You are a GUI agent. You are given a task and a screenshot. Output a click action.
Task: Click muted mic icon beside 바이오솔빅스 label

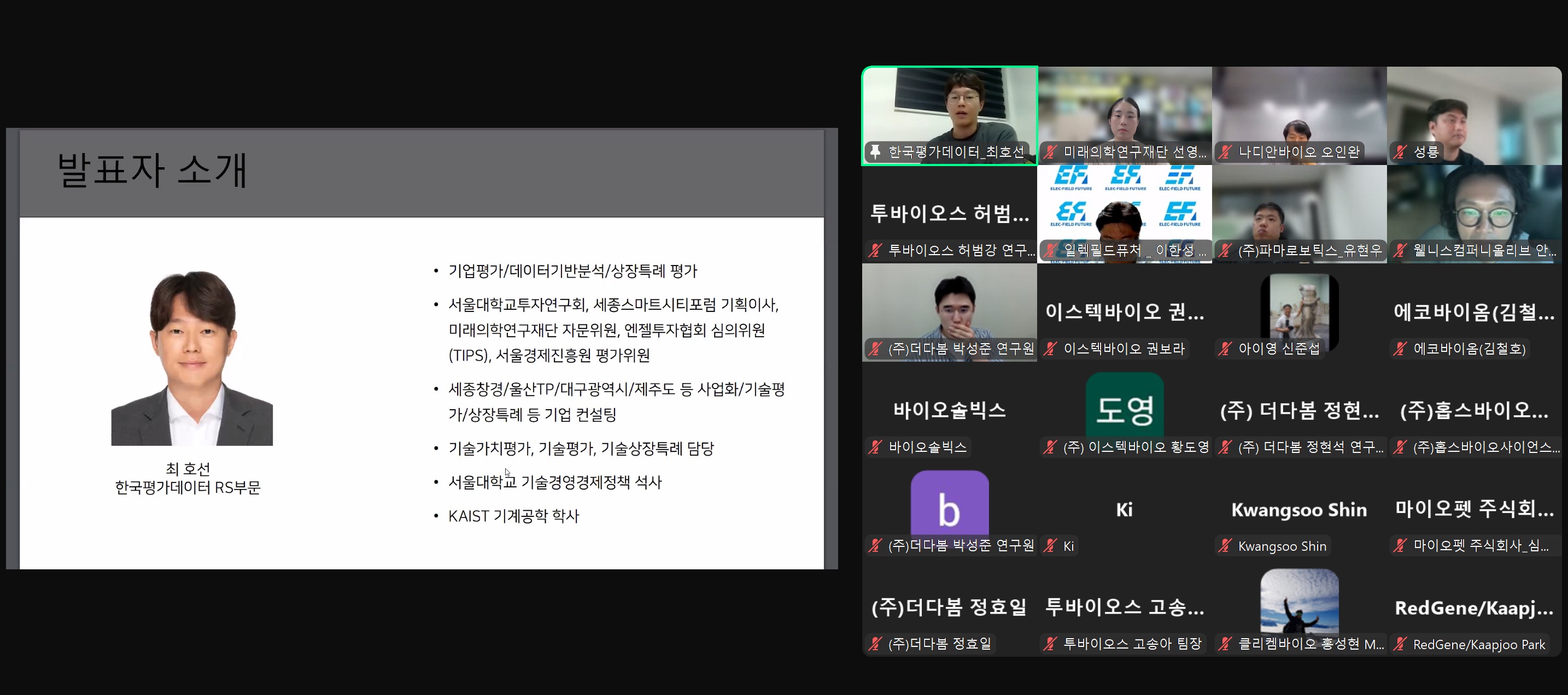(x=875, y=447)
